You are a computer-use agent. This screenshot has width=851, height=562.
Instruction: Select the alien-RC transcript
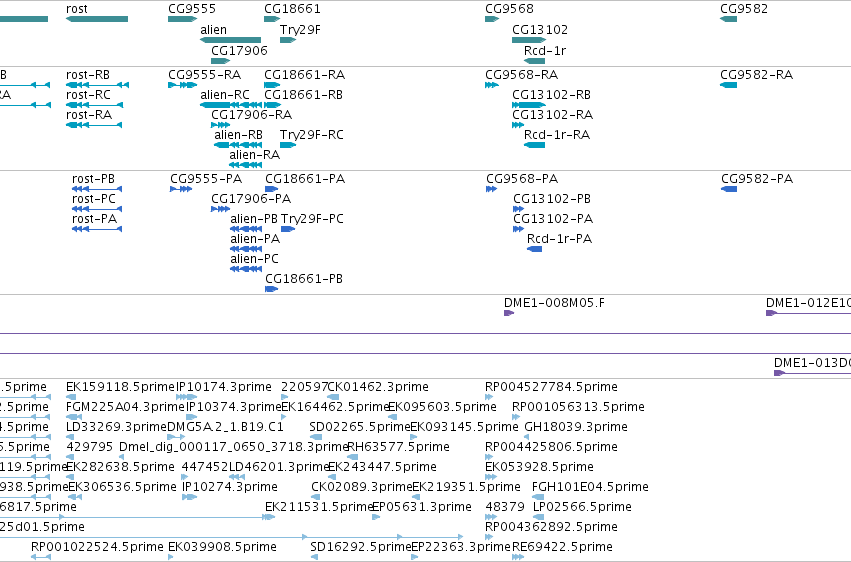[225, 95]
